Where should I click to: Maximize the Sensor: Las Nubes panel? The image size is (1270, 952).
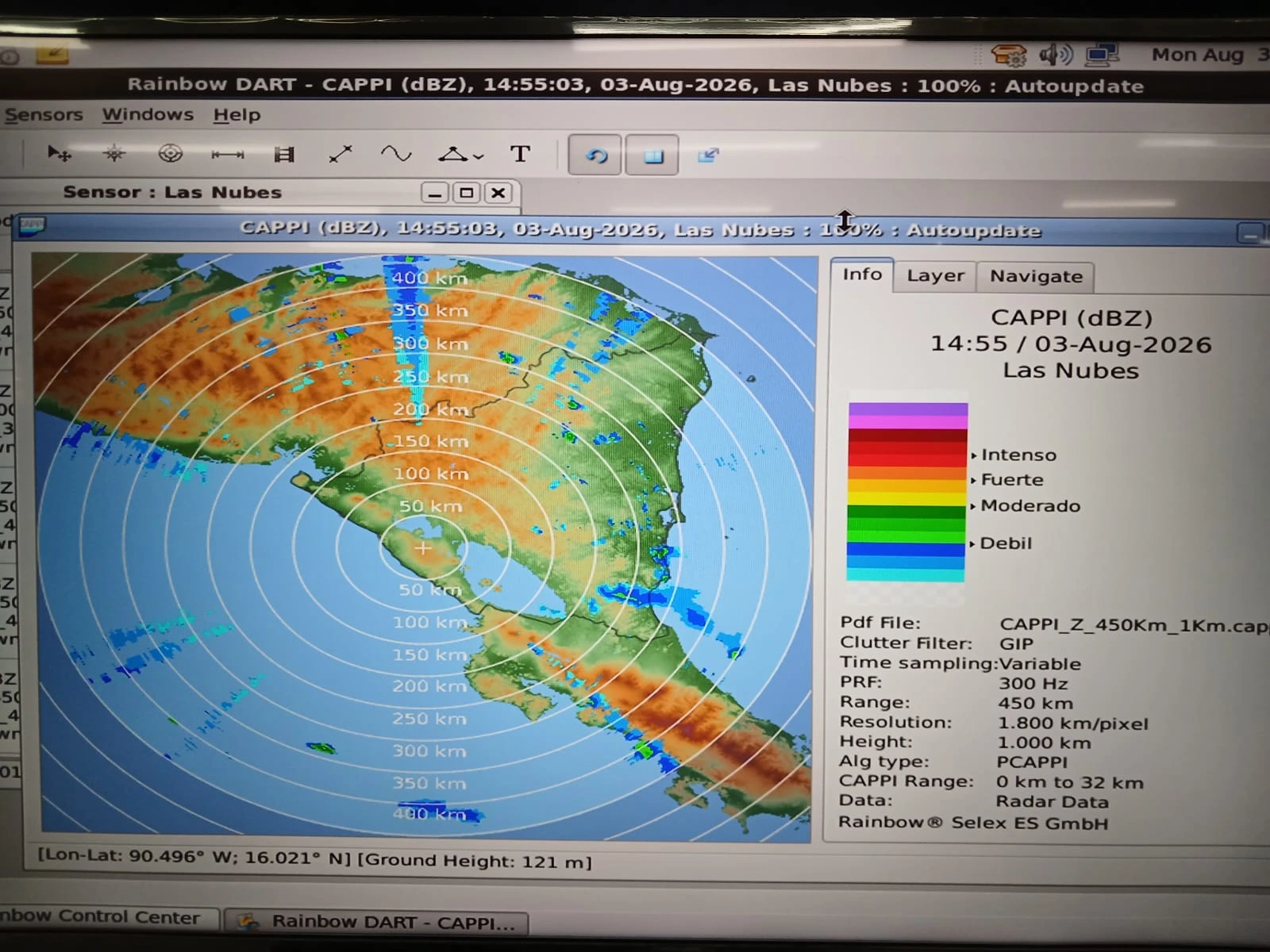pos(466,193)
